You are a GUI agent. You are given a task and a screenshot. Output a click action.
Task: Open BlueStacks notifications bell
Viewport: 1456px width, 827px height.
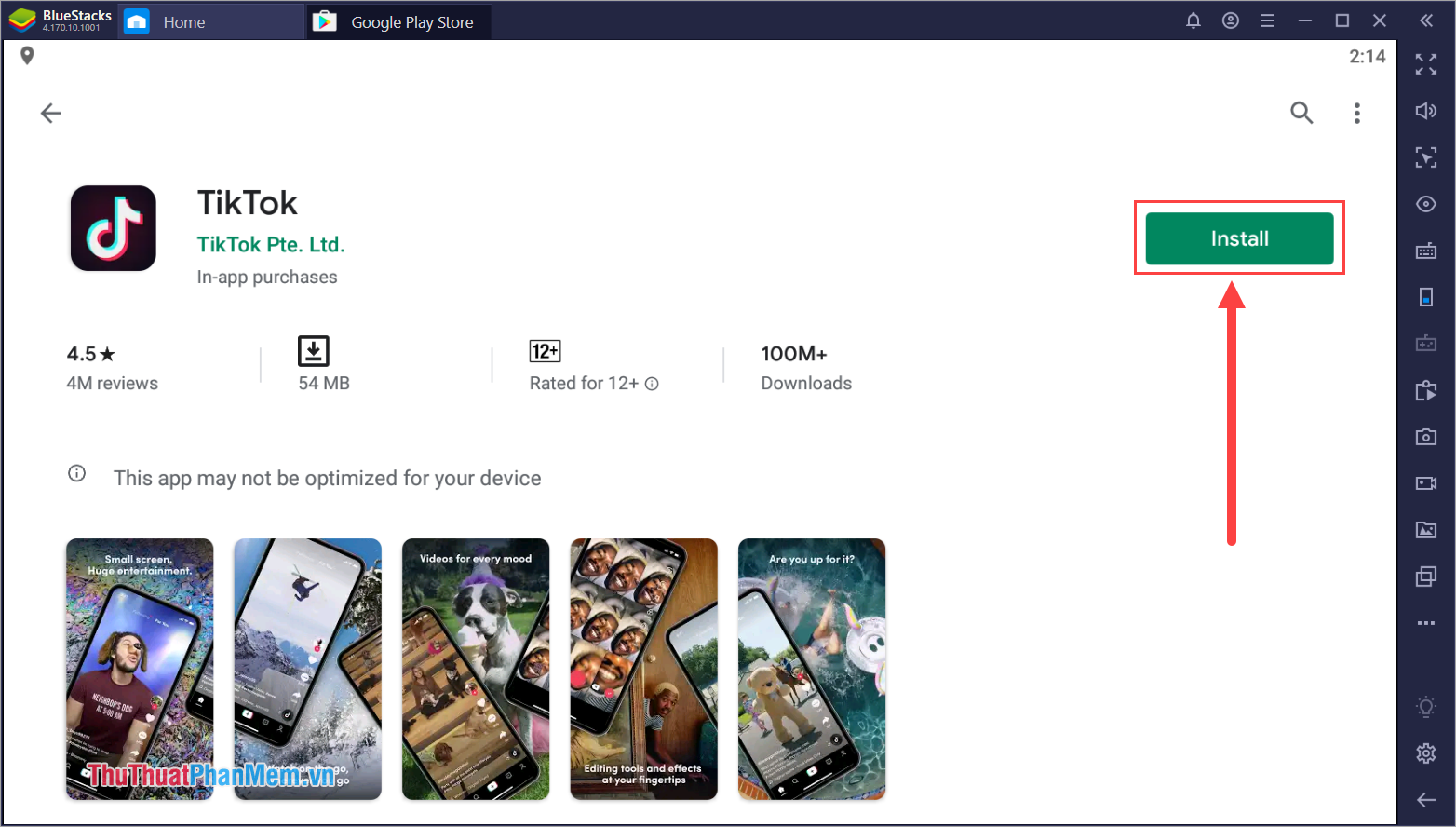pos(1193,20)
